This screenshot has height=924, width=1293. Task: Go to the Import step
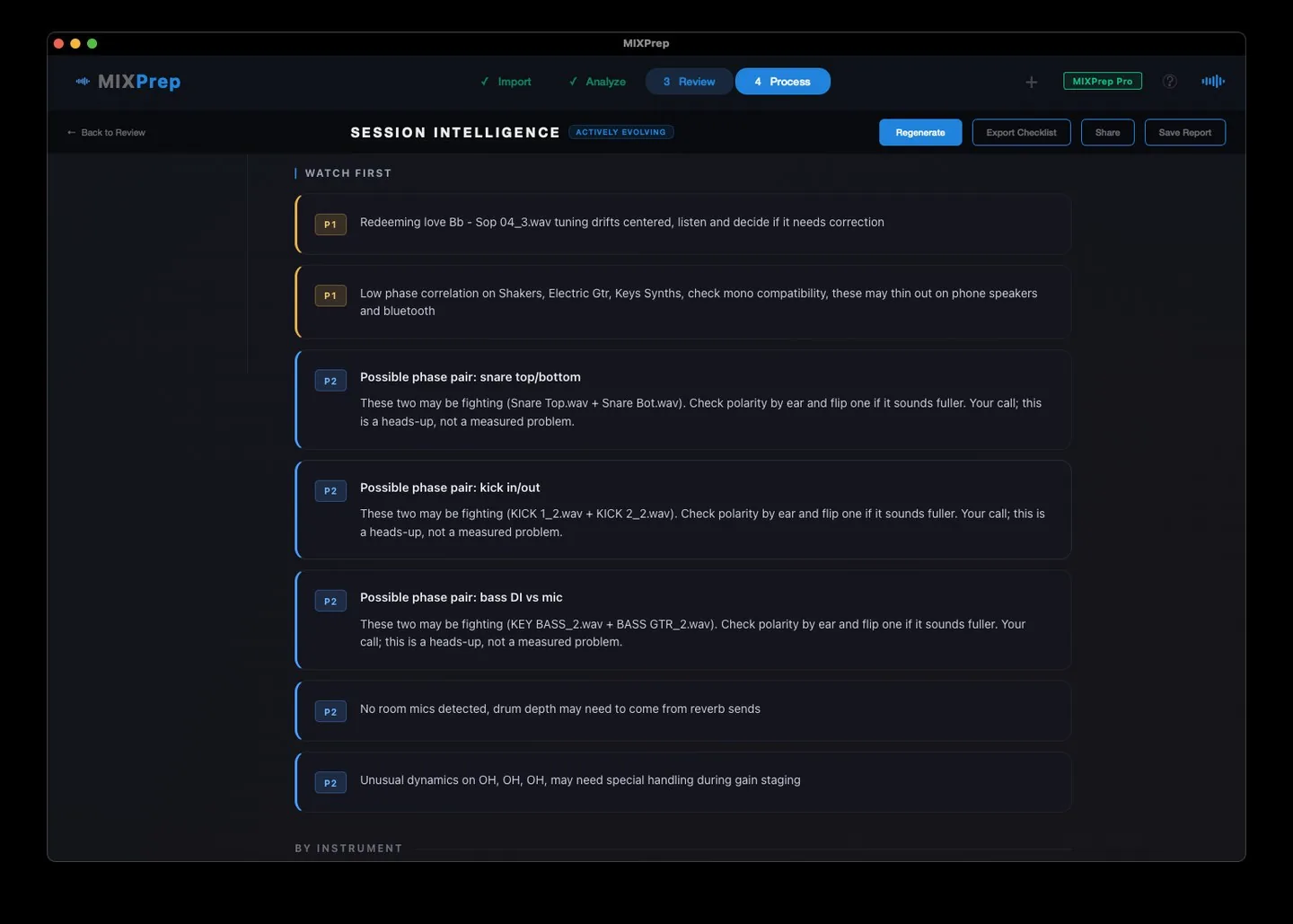point(506,82)
